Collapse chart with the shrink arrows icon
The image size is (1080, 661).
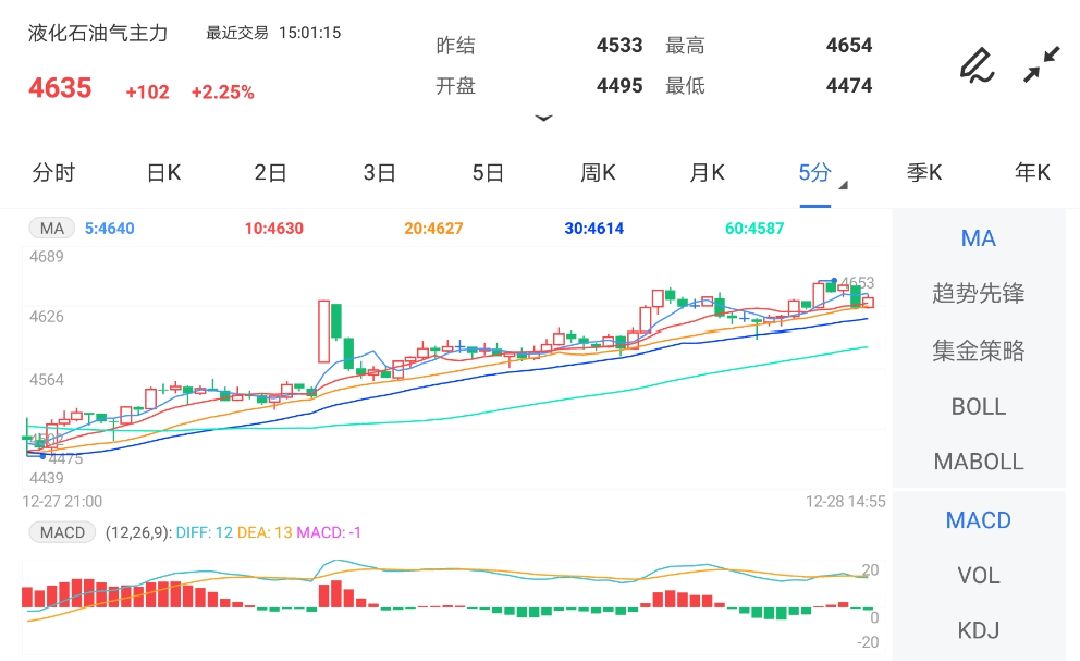[1041, 65]
